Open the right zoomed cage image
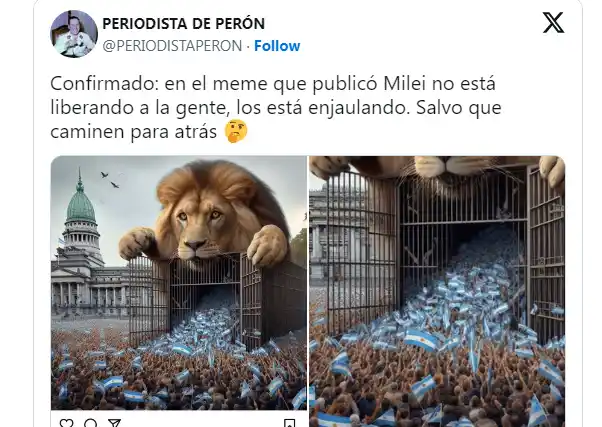602x427 pixels. tap(437, 291)
